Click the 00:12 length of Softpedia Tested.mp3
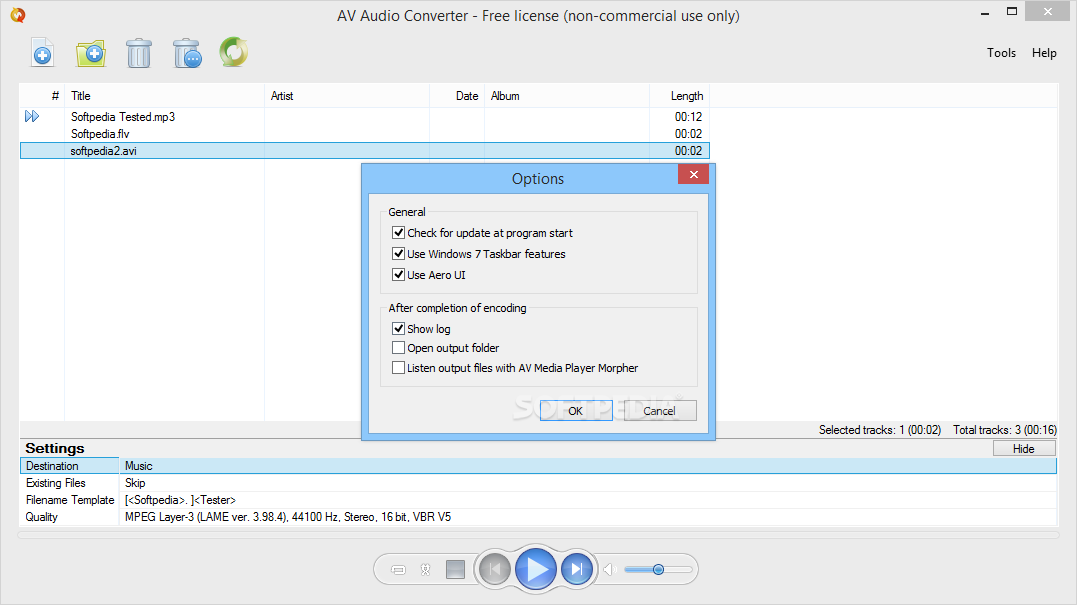Viewport: 1077px width, 605px height. [688, 117]
